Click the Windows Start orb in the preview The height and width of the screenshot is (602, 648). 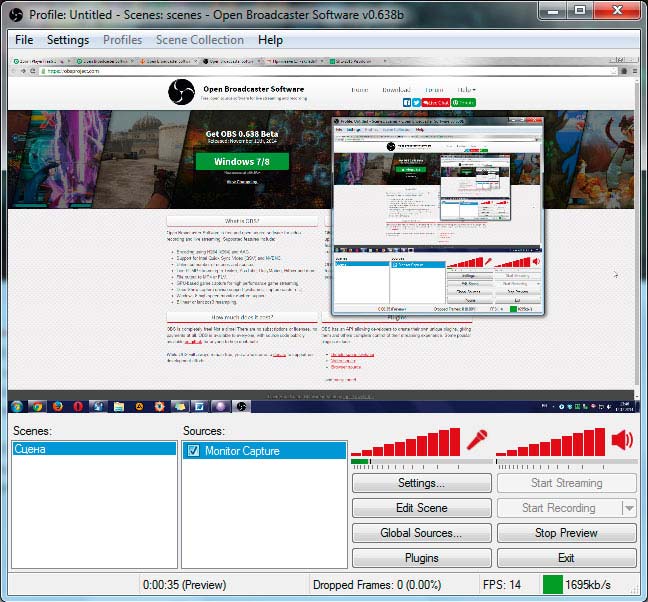[17, 407]
